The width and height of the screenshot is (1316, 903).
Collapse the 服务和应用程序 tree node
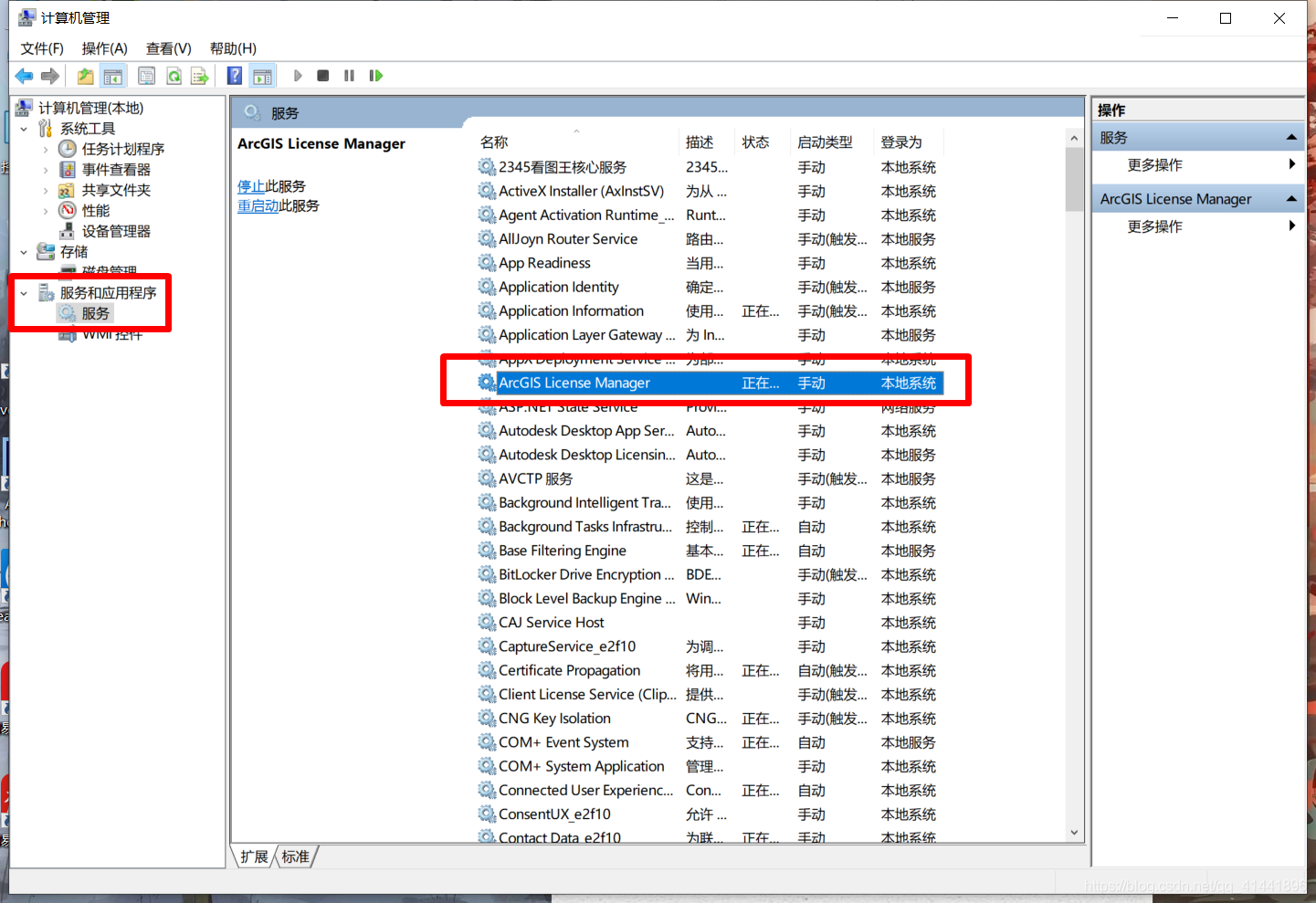(x=24, y=293)
